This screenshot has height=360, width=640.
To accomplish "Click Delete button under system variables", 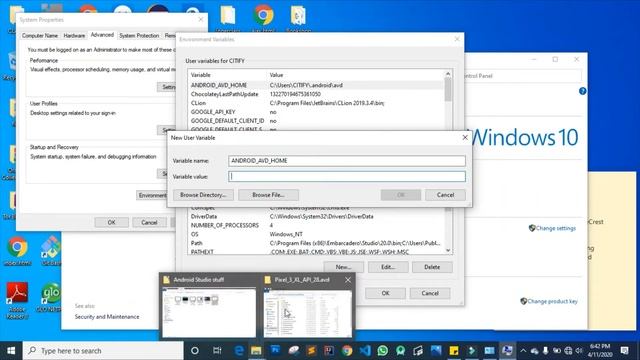I will pyautogui.click(x=432, y=267).
